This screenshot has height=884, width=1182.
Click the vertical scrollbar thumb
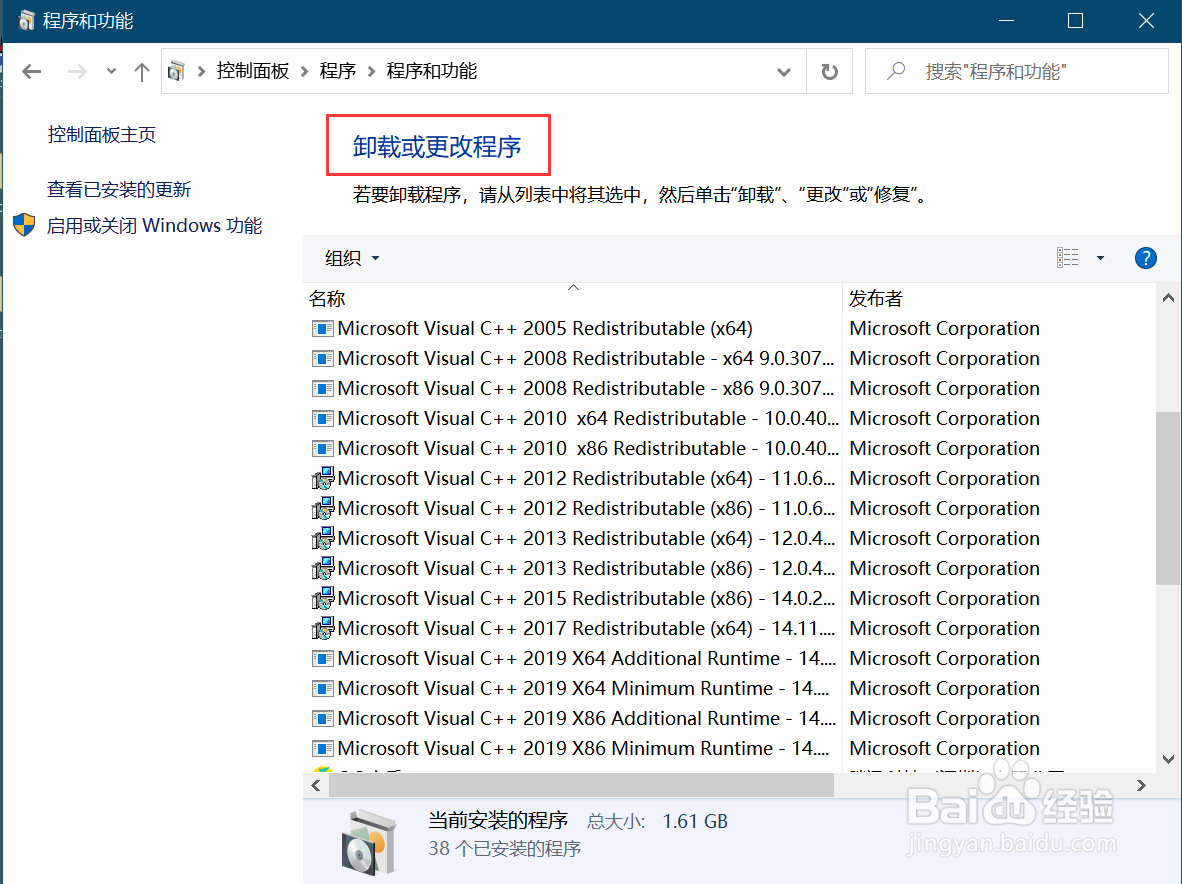[x=1168, y=498]
